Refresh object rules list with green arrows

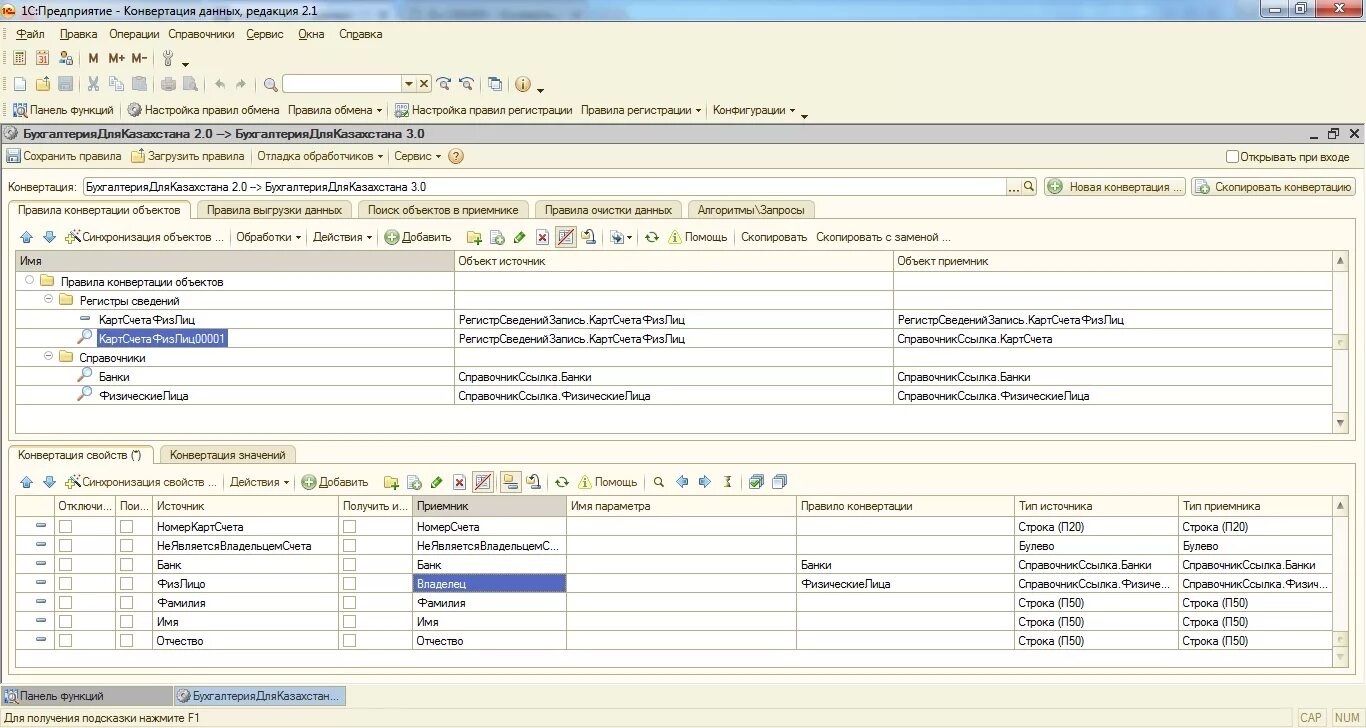(652, 237)
